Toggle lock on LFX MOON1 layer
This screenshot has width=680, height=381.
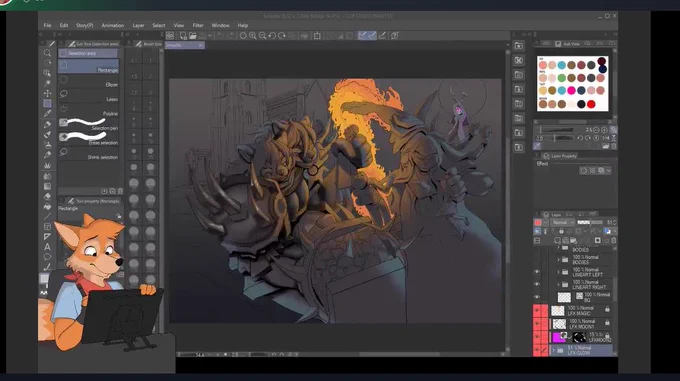(x=607, y=322)
